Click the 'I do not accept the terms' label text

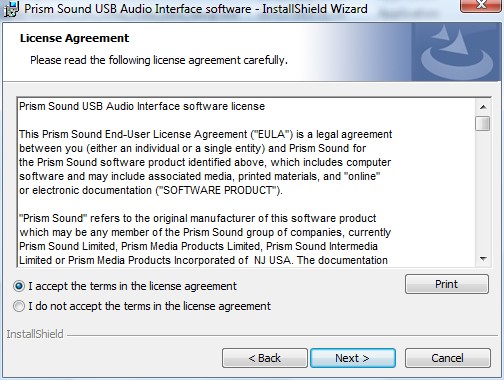pos(149,306)
